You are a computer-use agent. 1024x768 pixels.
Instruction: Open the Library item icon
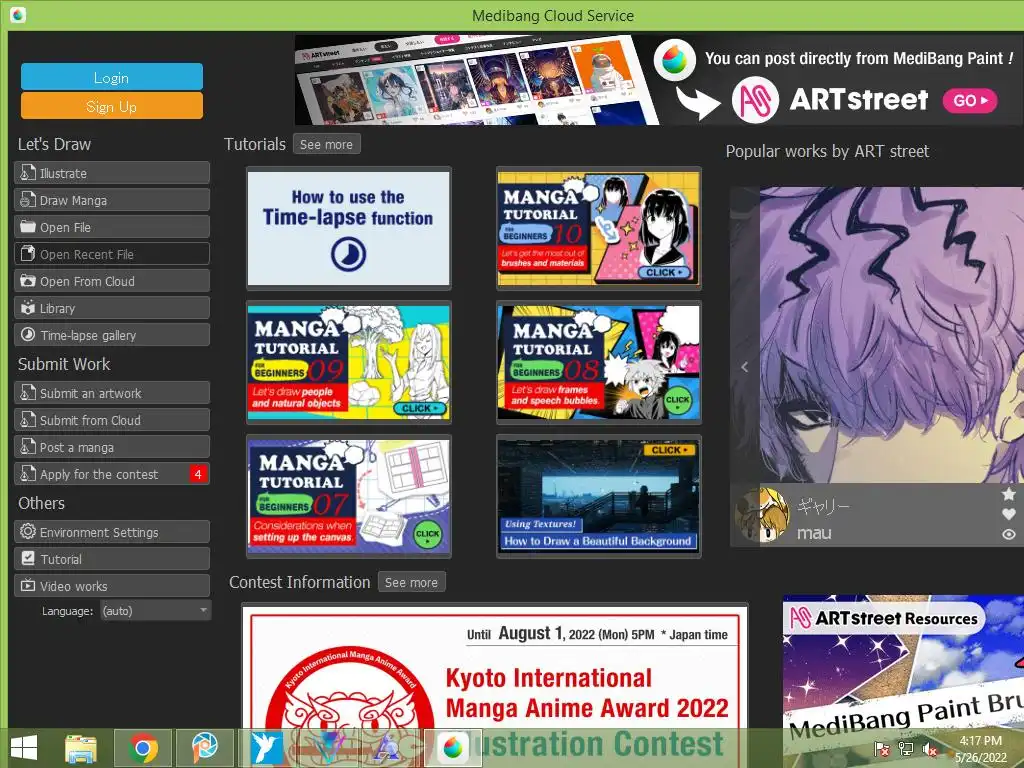(27, 308)
